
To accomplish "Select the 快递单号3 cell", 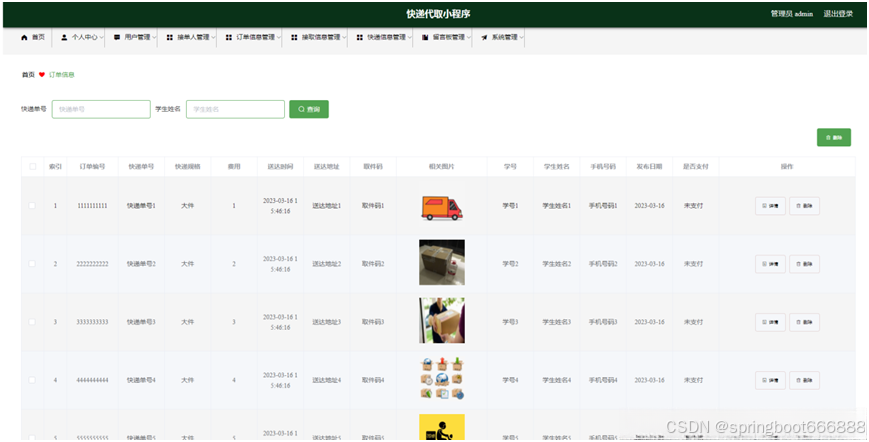I will 141,322.
